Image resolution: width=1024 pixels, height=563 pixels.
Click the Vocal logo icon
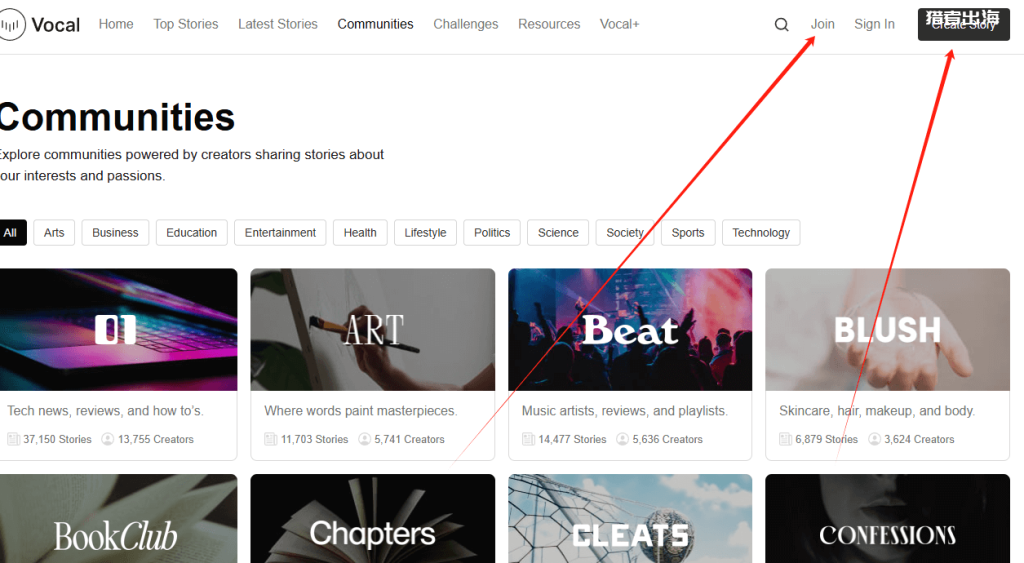(12, 25)
